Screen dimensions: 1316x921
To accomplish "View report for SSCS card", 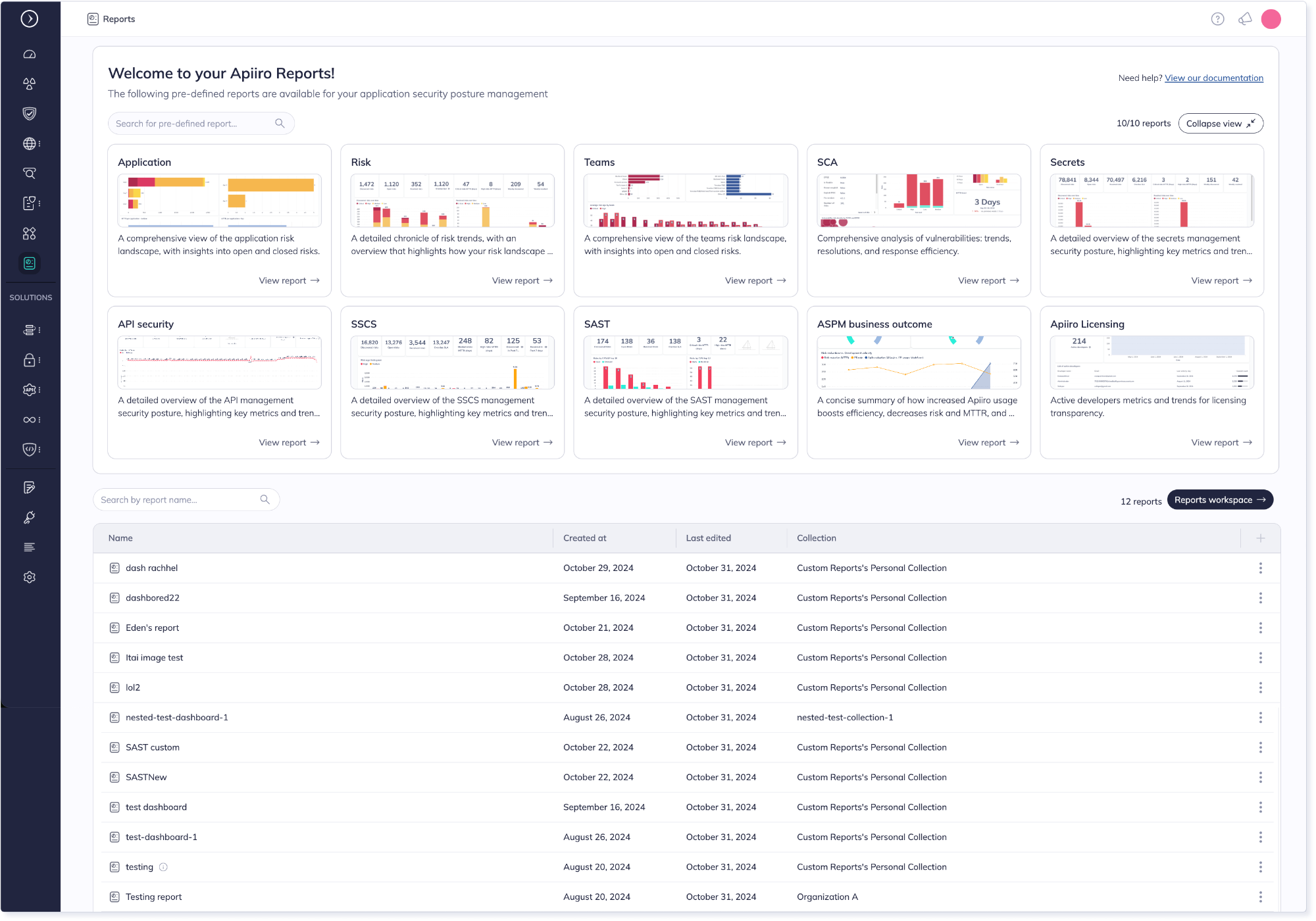I will tap(522, 442).
